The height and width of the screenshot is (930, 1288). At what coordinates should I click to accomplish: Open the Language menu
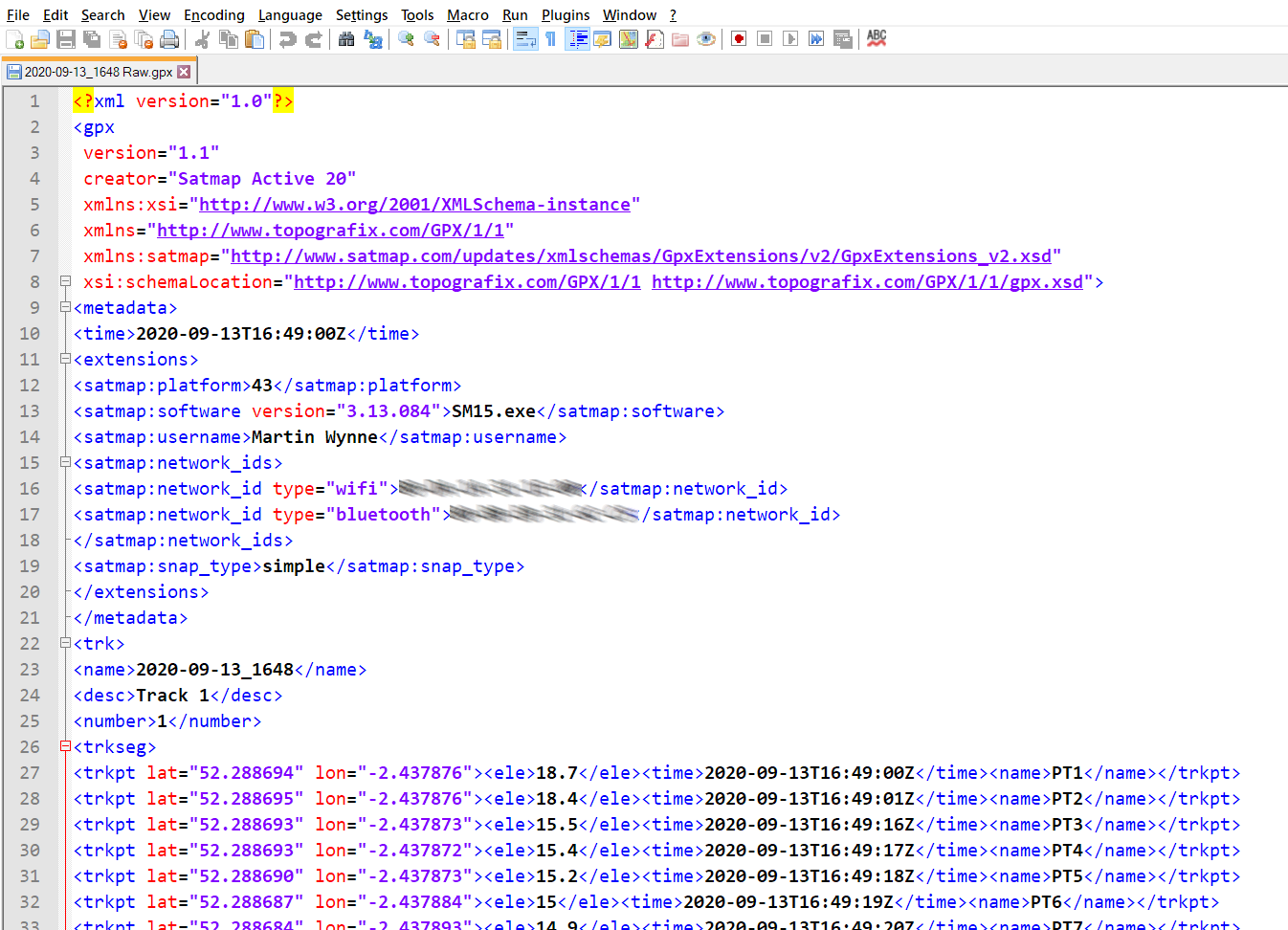(x=290, y=15)
